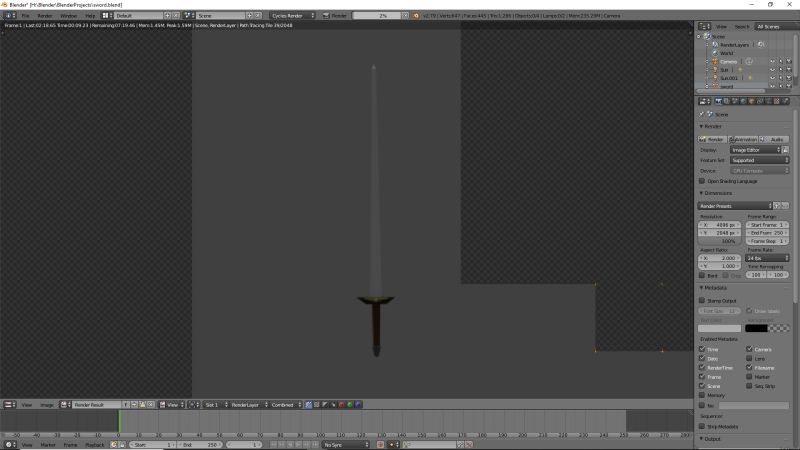Click the Animation render button

(x=743, y=139)
